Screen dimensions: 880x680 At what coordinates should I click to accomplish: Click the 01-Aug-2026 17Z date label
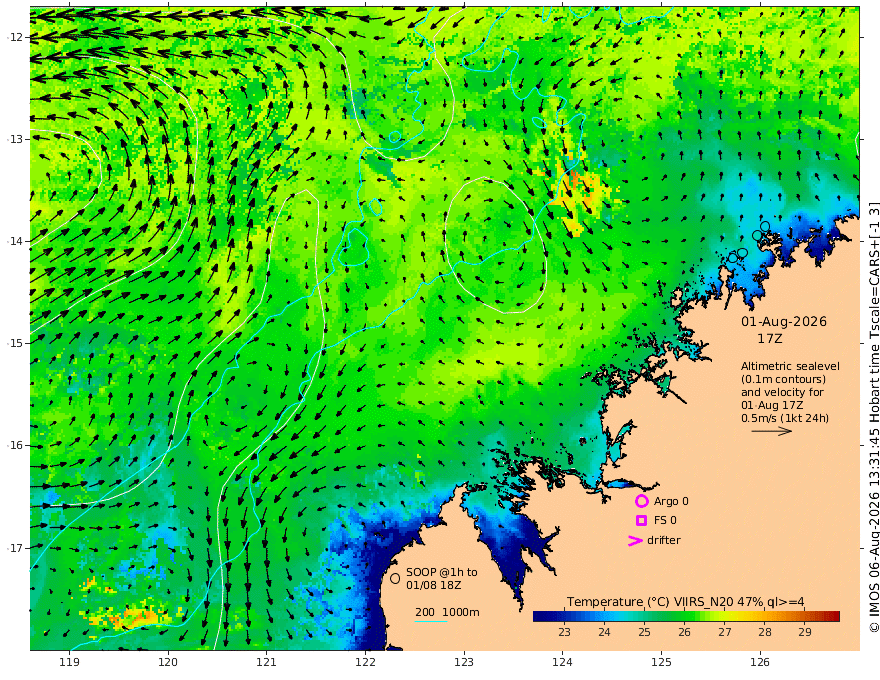coord(783,330)
